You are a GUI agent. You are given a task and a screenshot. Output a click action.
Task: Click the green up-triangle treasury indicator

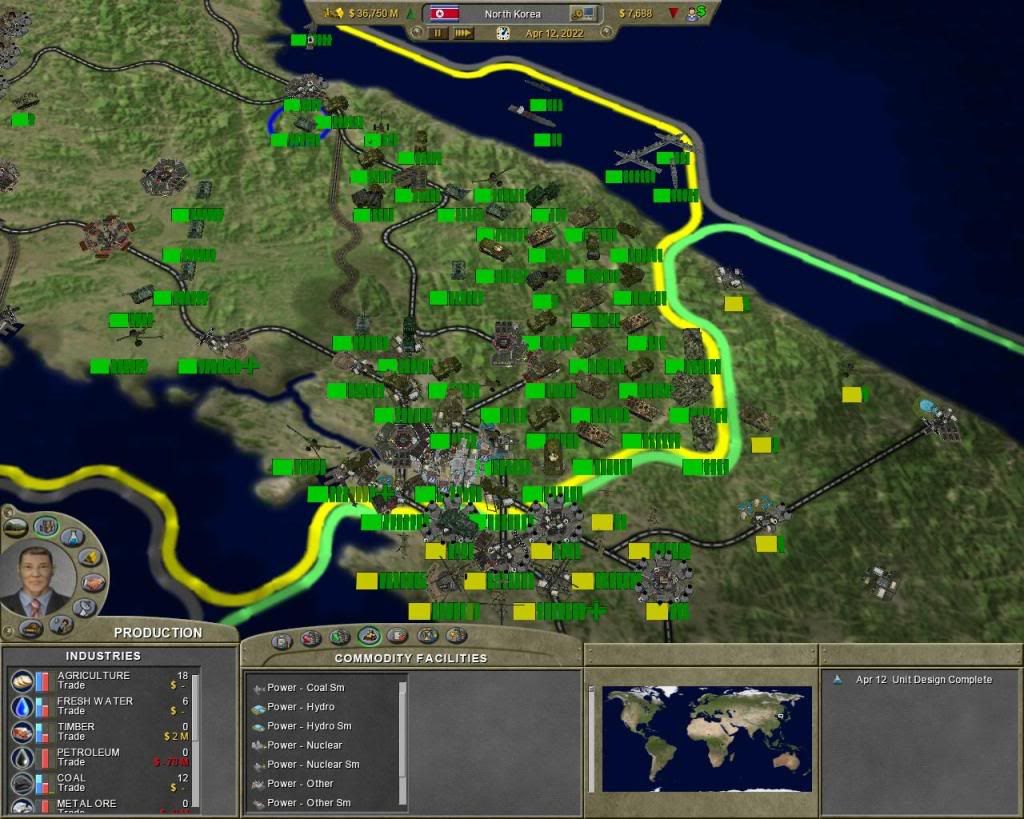click(411, 13)
